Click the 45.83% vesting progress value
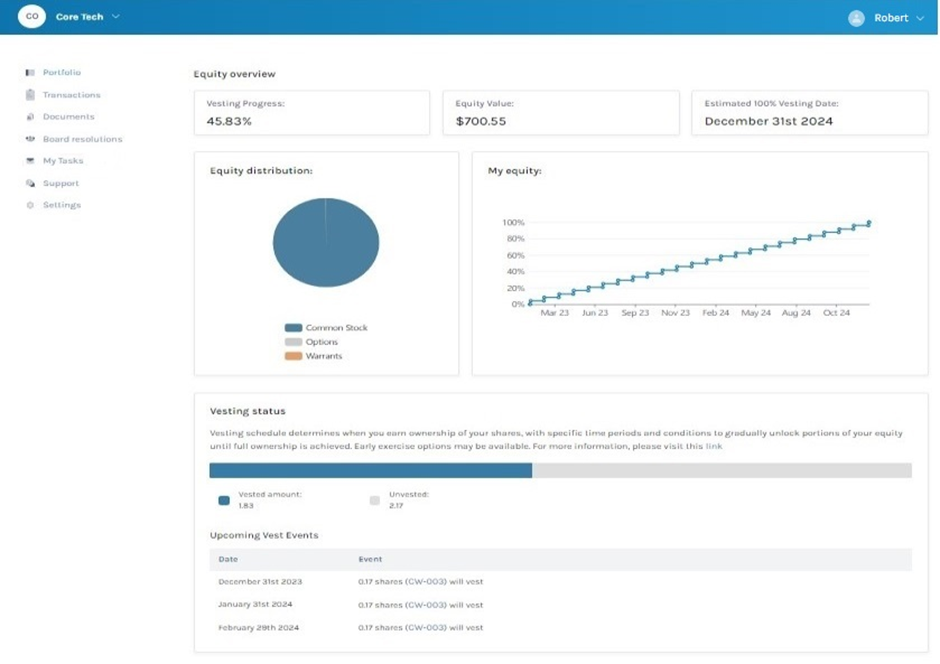Viewport: 940px width, 664px height. [229, 122]
